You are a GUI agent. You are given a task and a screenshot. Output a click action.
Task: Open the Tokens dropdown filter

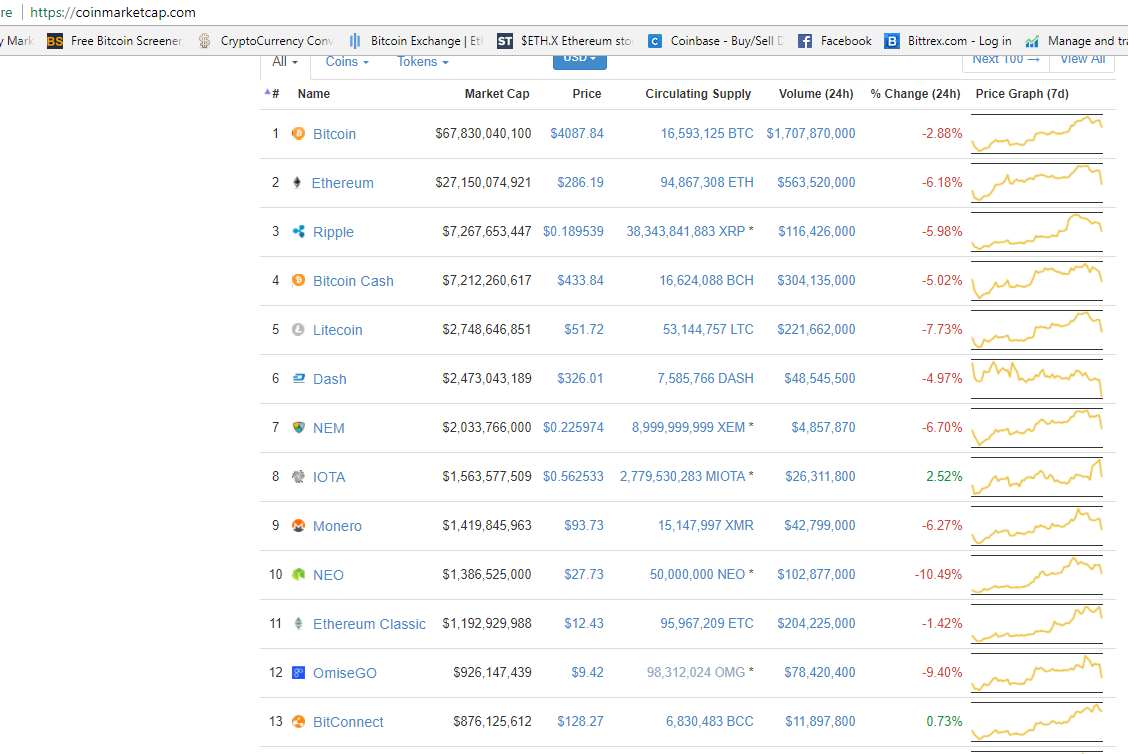click(x=422, y=62)
